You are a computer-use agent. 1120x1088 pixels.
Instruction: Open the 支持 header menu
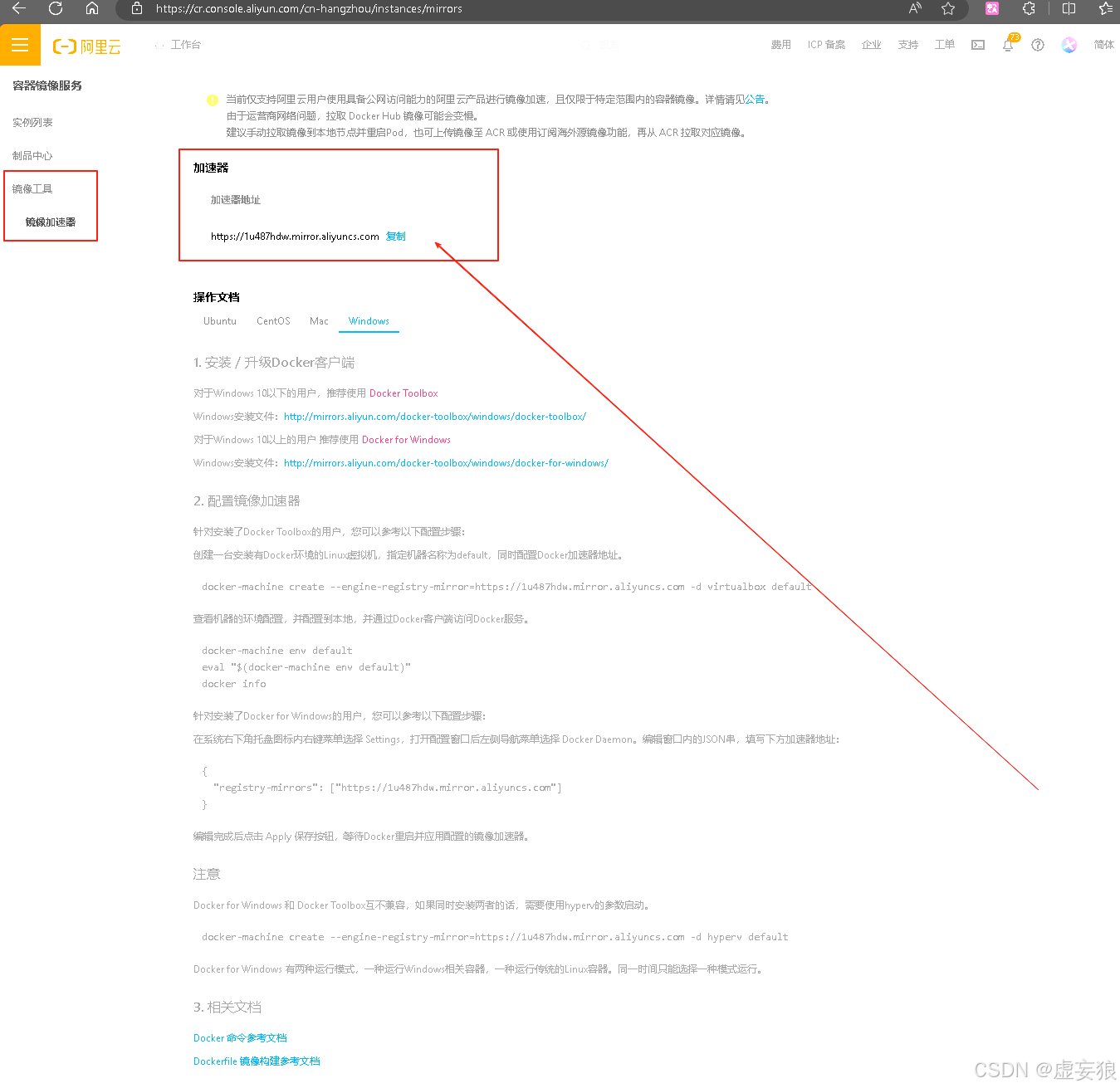coord(907,45)
